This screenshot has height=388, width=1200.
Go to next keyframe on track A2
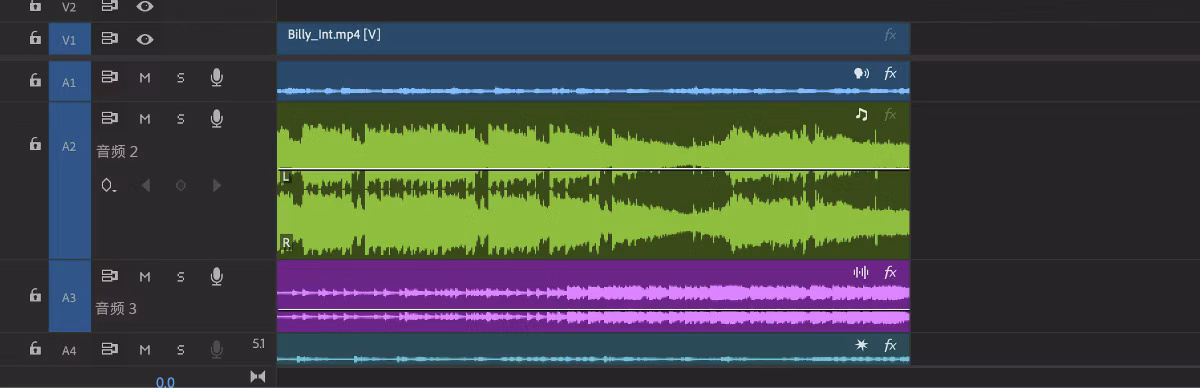point(216,185)
